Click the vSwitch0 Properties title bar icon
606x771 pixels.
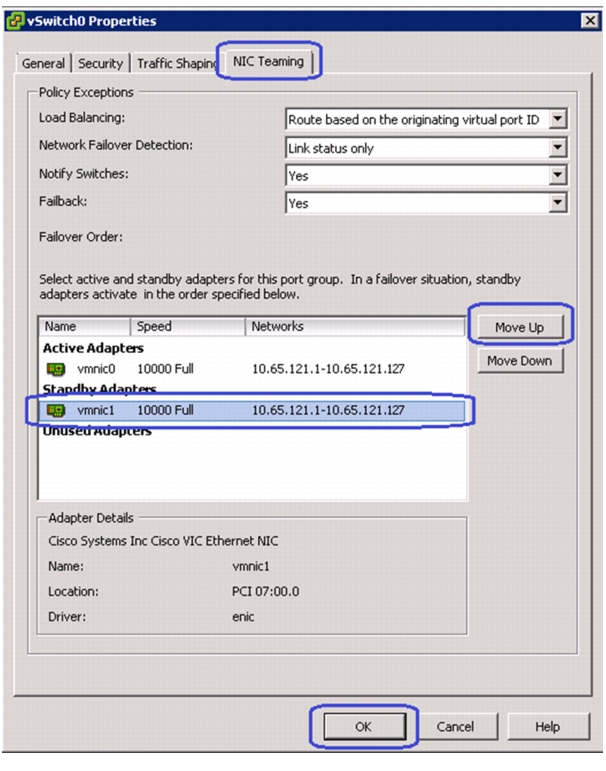click(x=15, y=21)
